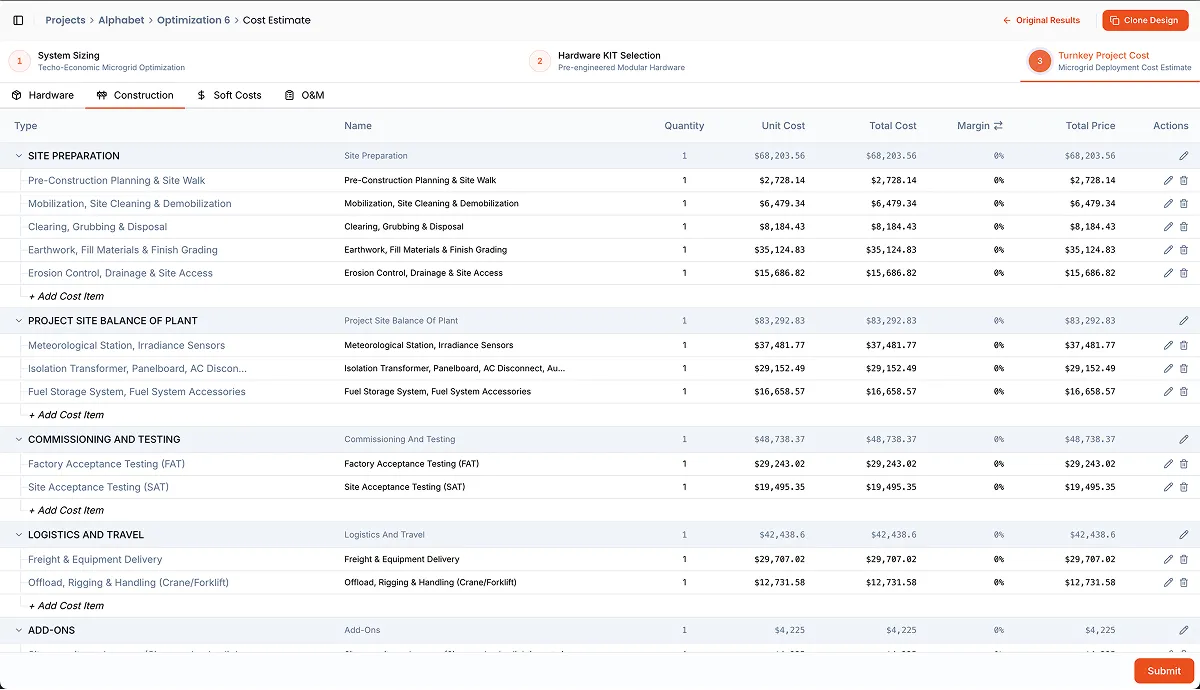Screen dimensions: 1200x690
Task: Edit Factory Acceptance Testing (FAT) item
Action: 1168,464
